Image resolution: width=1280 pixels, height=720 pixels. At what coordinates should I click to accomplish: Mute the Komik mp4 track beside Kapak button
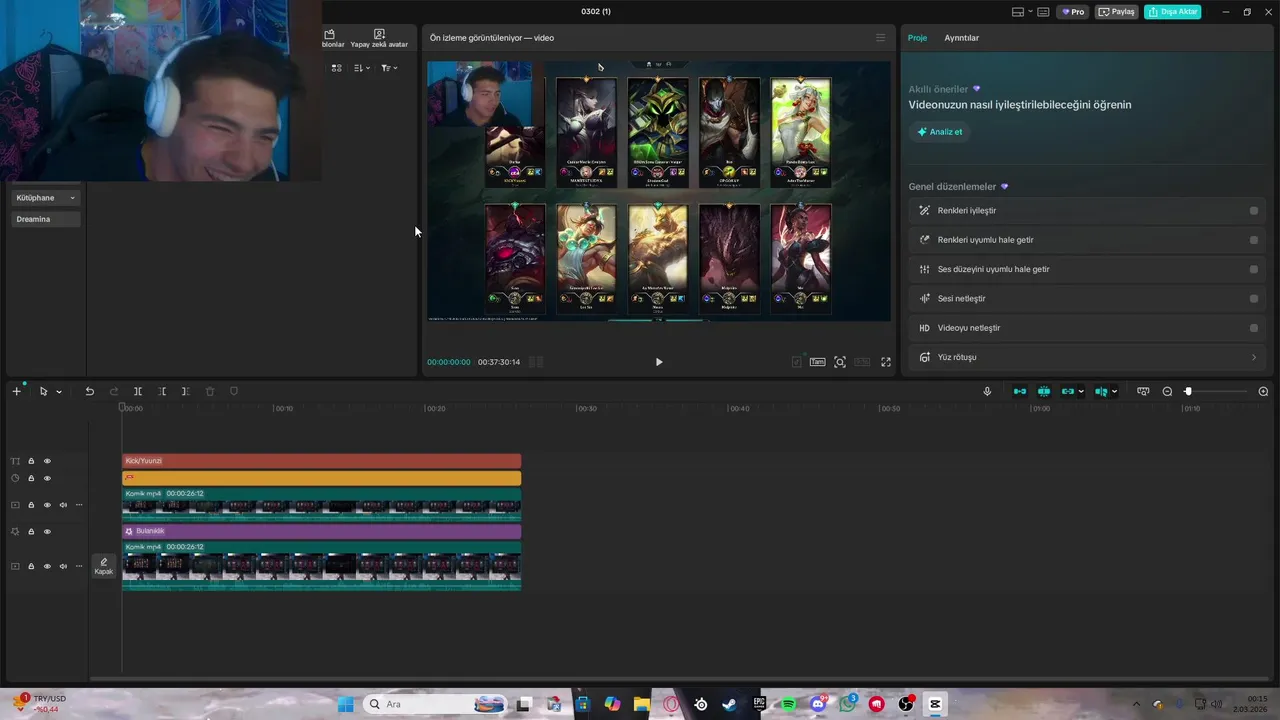pyautogui.click(x=63, y=566)
